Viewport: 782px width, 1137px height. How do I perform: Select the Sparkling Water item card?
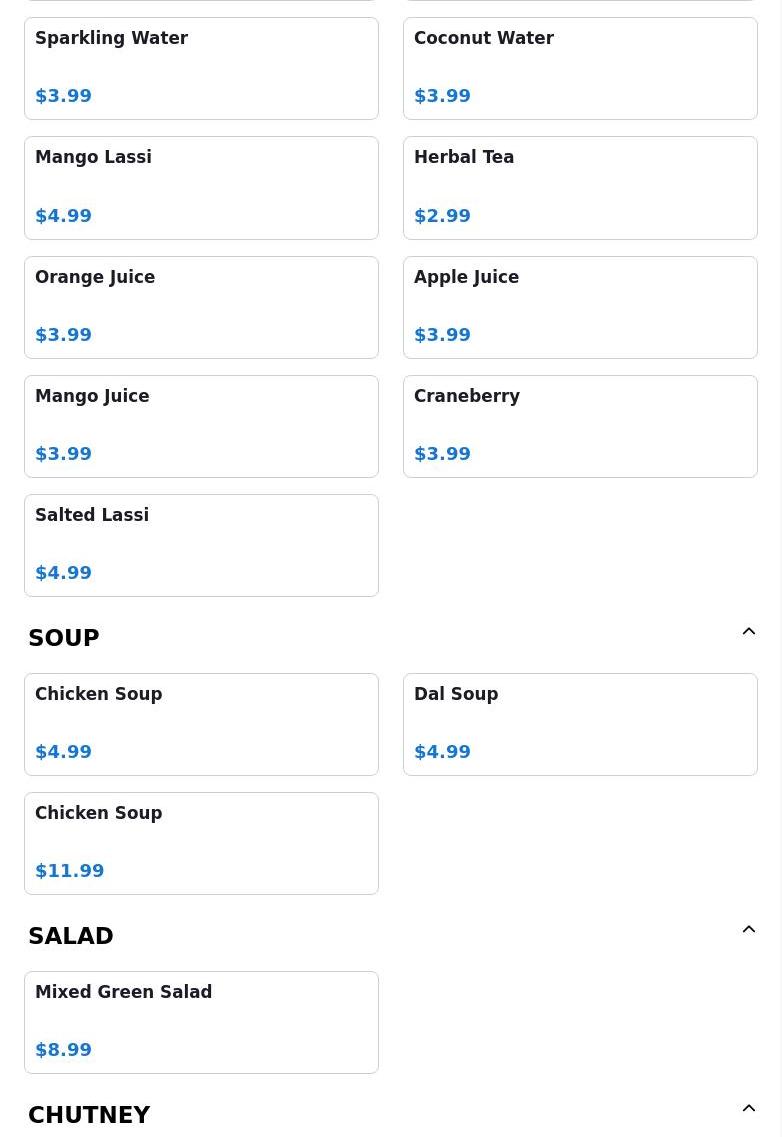click(x=202, y=69)
